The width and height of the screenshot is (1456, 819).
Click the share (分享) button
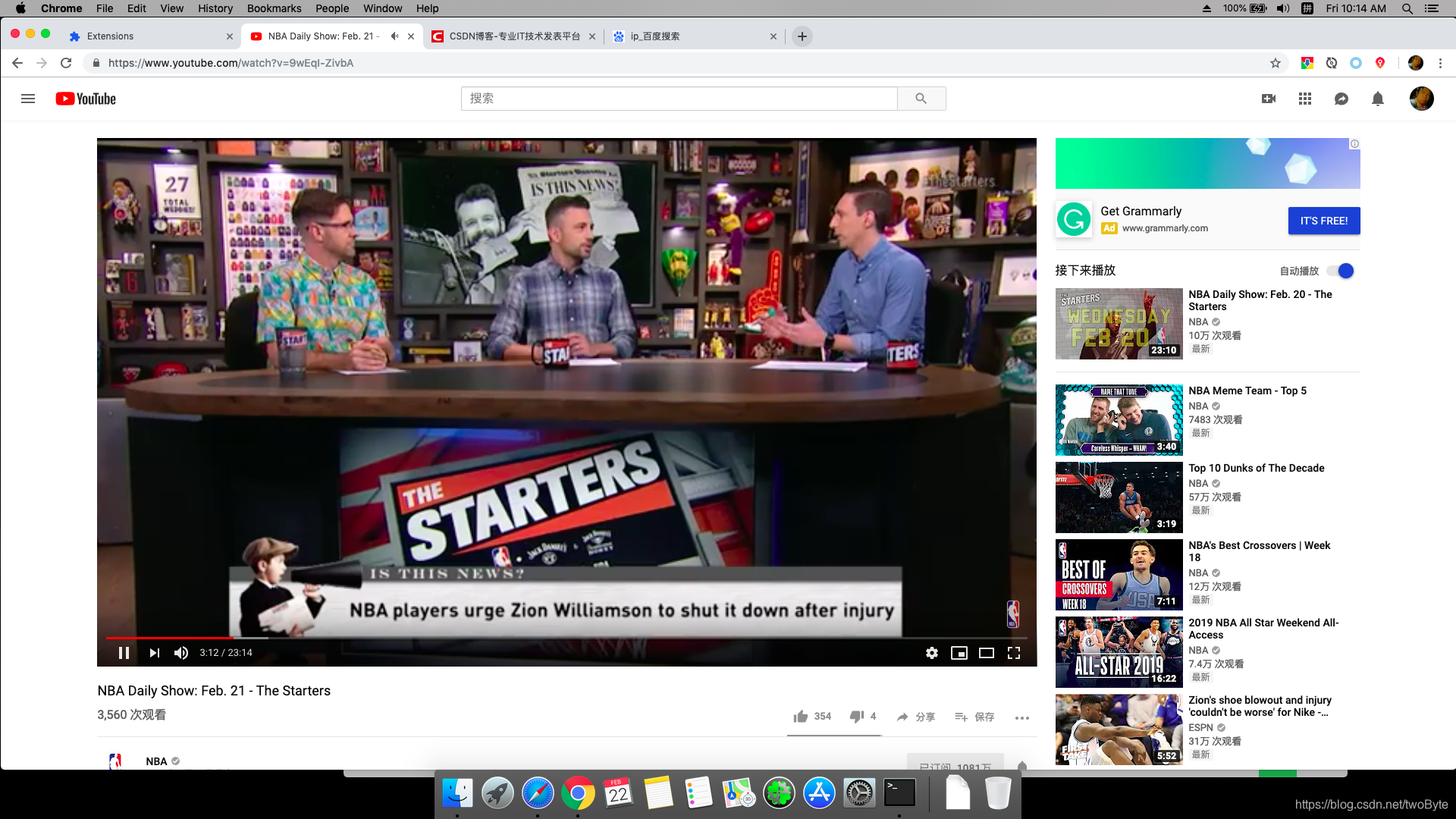915,717
